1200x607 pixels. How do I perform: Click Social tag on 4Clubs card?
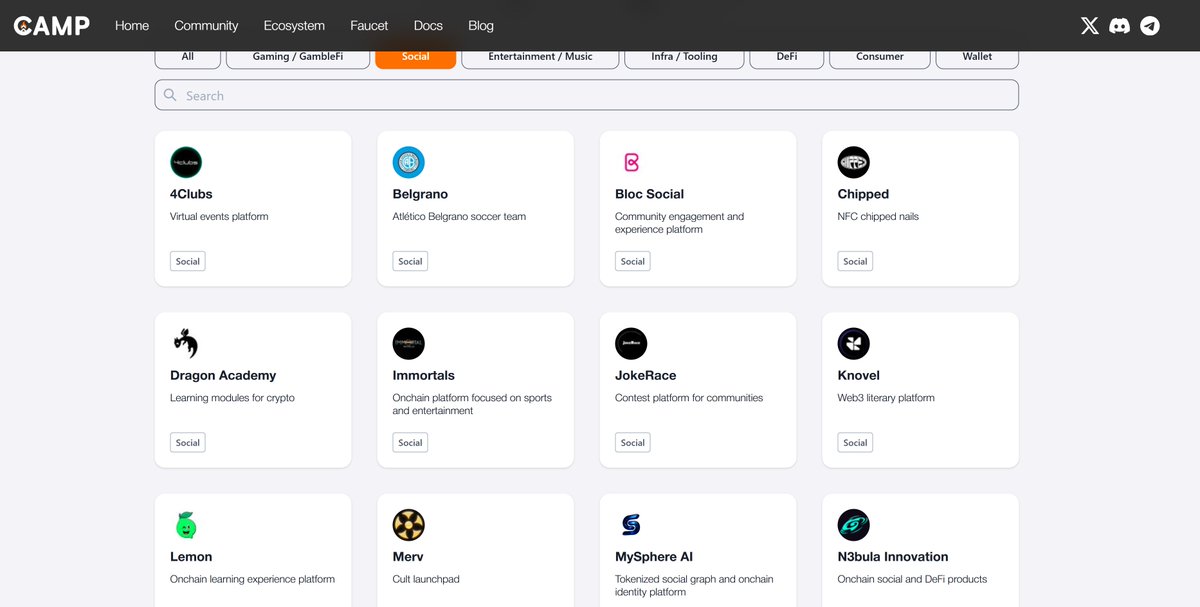188,261
